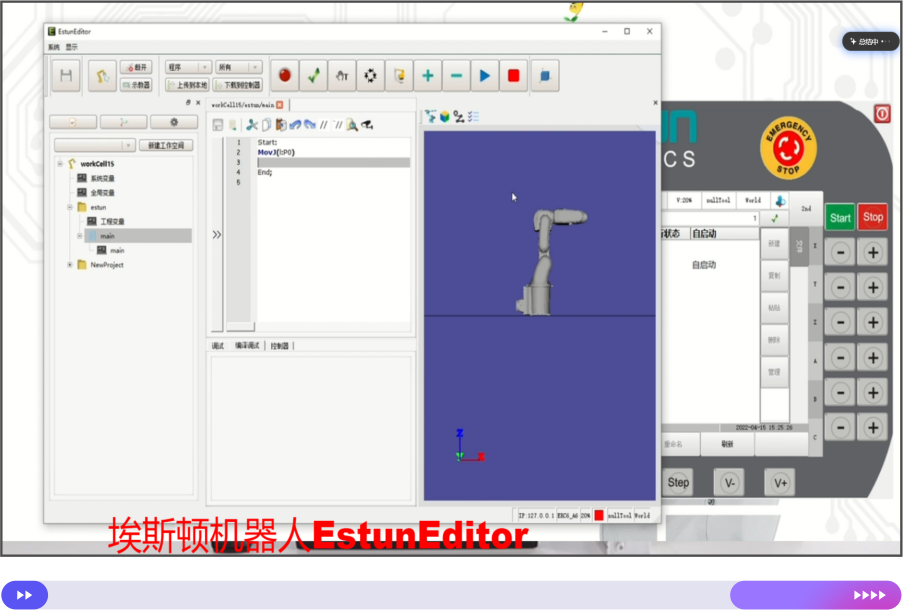Open the 所有 dropdown in toolbar
Image resolution: width=903 pixels, height=610 pixels.
[x=238, y=67]
